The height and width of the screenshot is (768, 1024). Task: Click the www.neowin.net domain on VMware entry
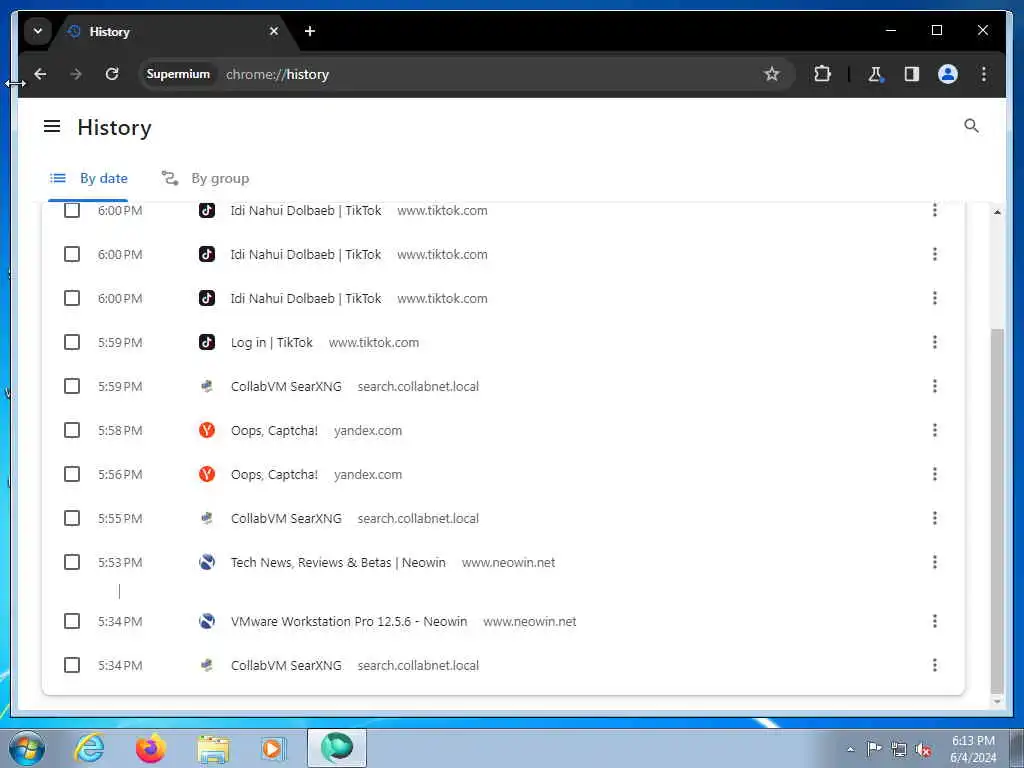(530, 621)
